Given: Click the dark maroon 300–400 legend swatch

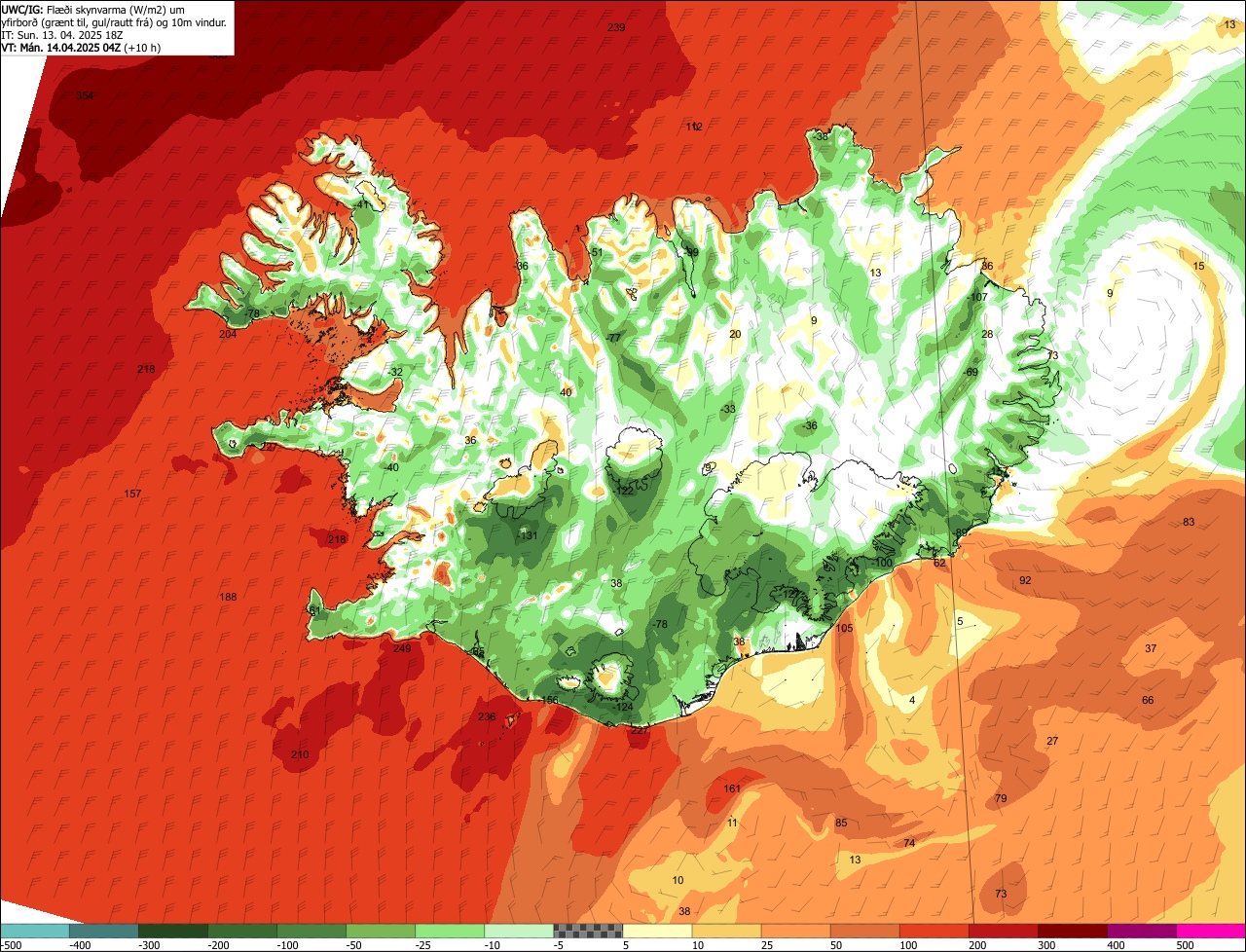Looking at the screenshot, I should pos(1073,931).
